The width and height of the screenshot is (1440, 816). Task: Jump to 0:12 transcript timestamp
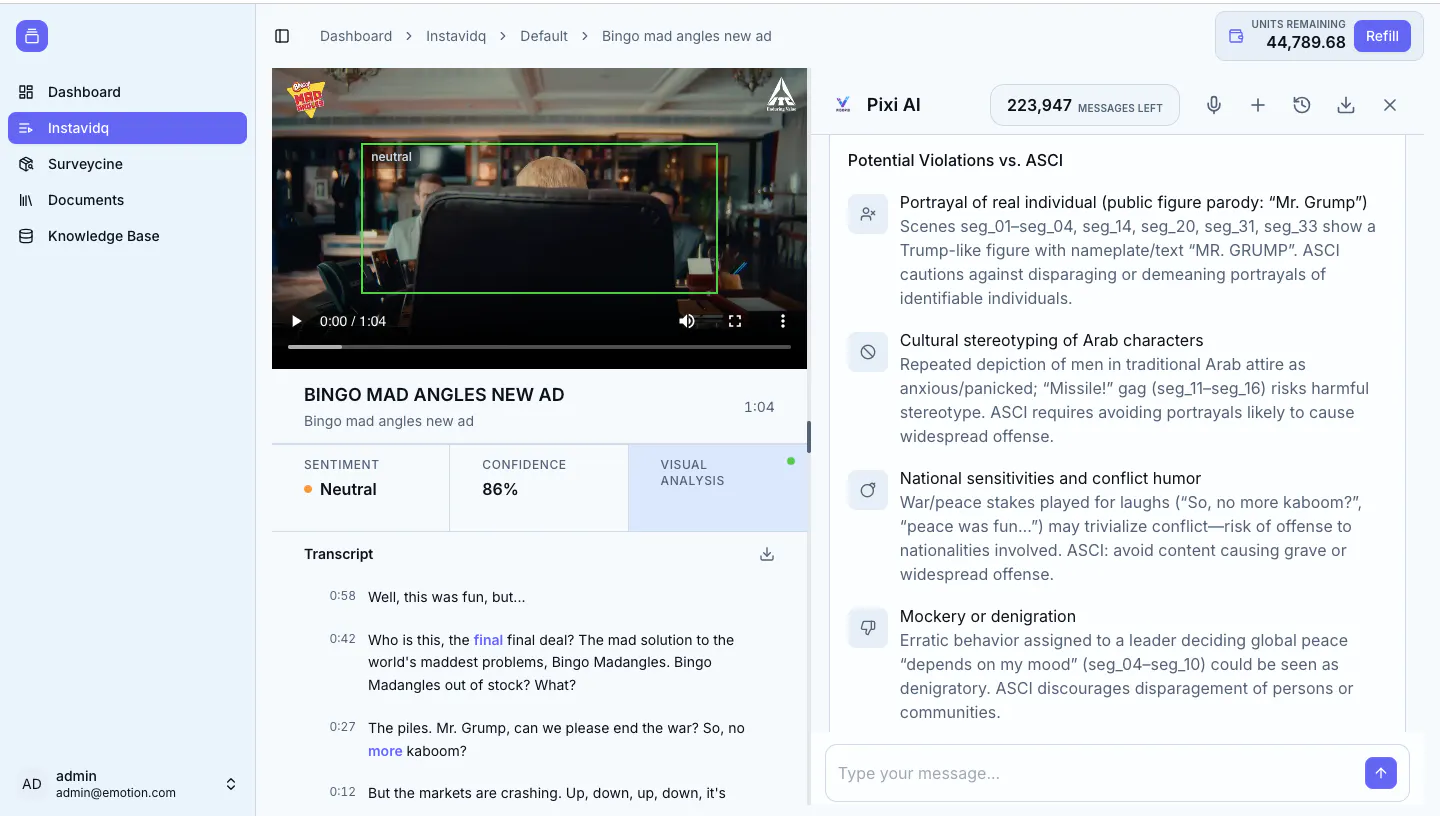343,792
